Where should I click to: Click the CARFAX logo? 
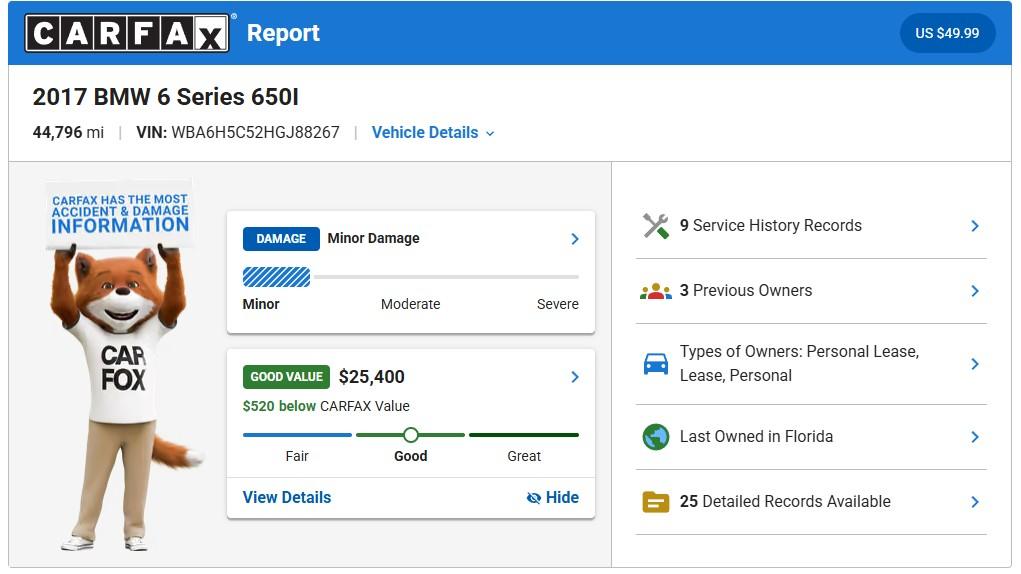(127, 33)
